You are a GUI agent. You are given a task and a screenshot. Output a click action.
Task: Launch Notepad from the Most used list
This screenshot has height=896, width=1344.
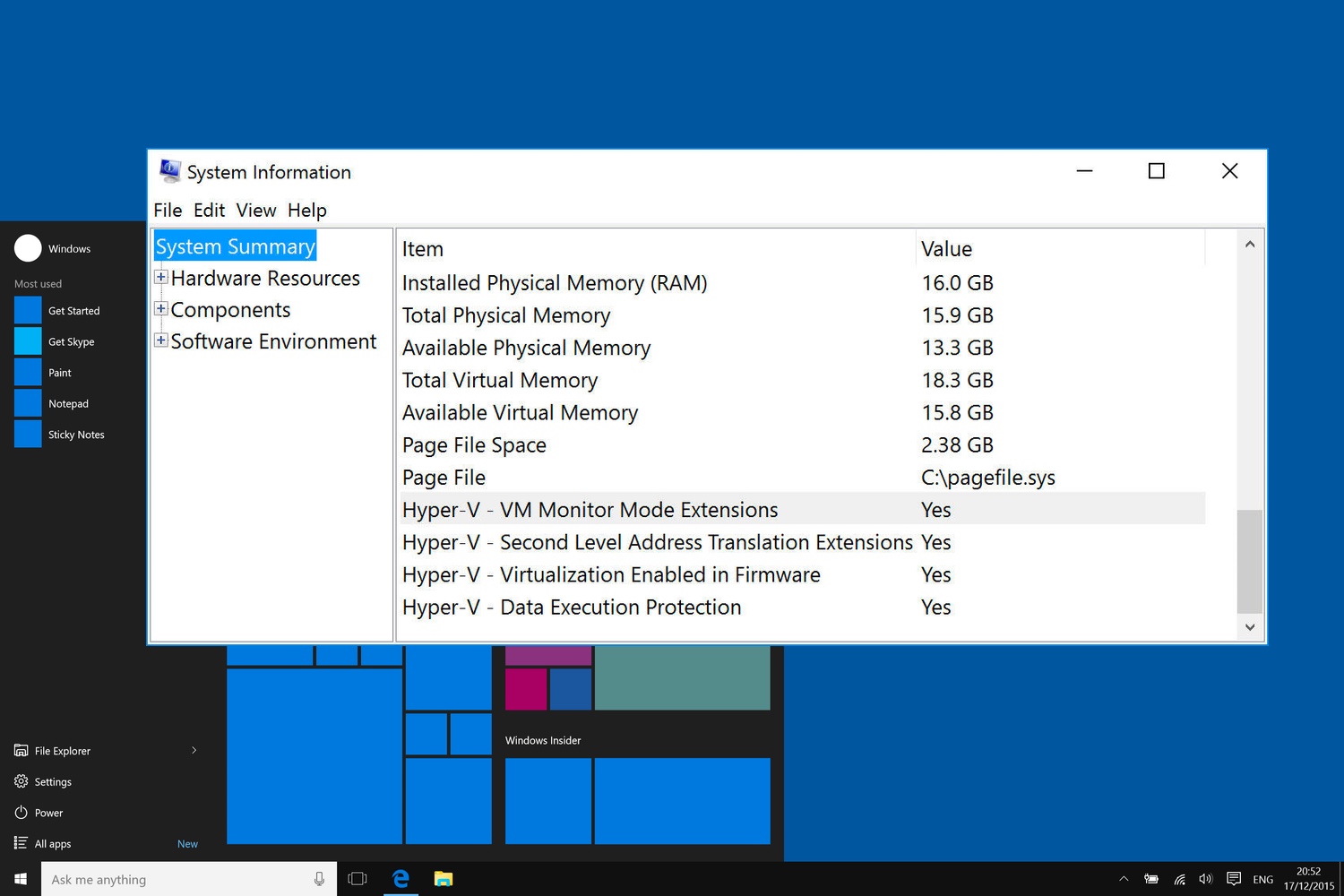[73, 404]
